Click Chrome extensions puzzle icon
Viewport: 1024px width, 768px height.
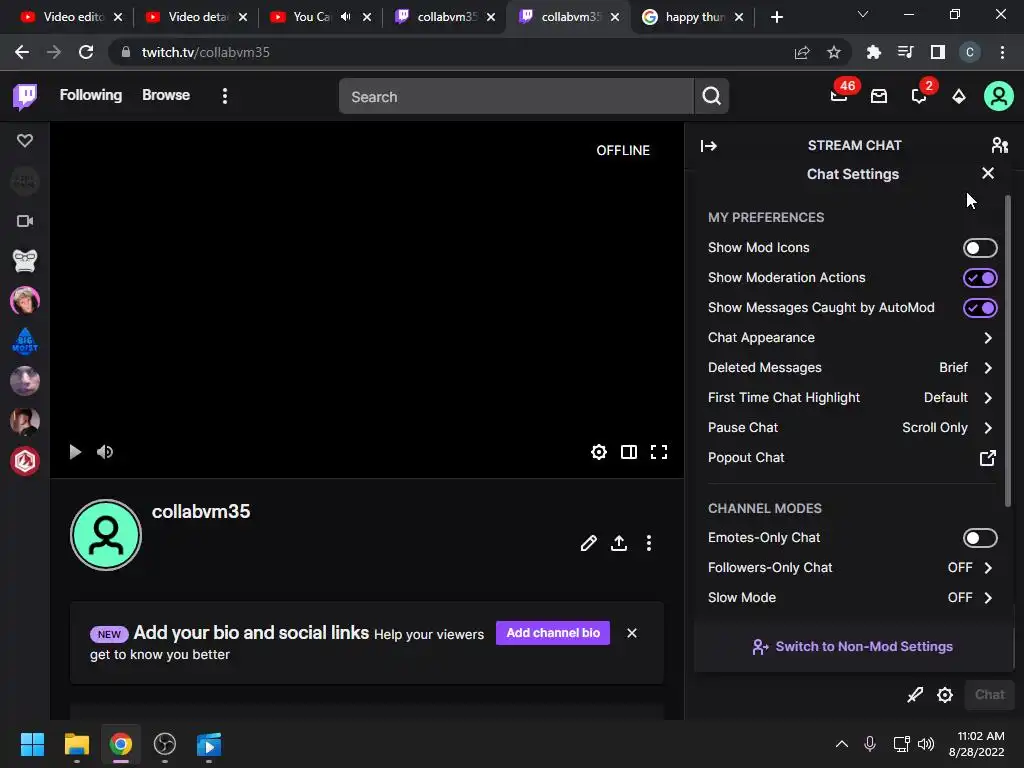(x=873, y=52)
